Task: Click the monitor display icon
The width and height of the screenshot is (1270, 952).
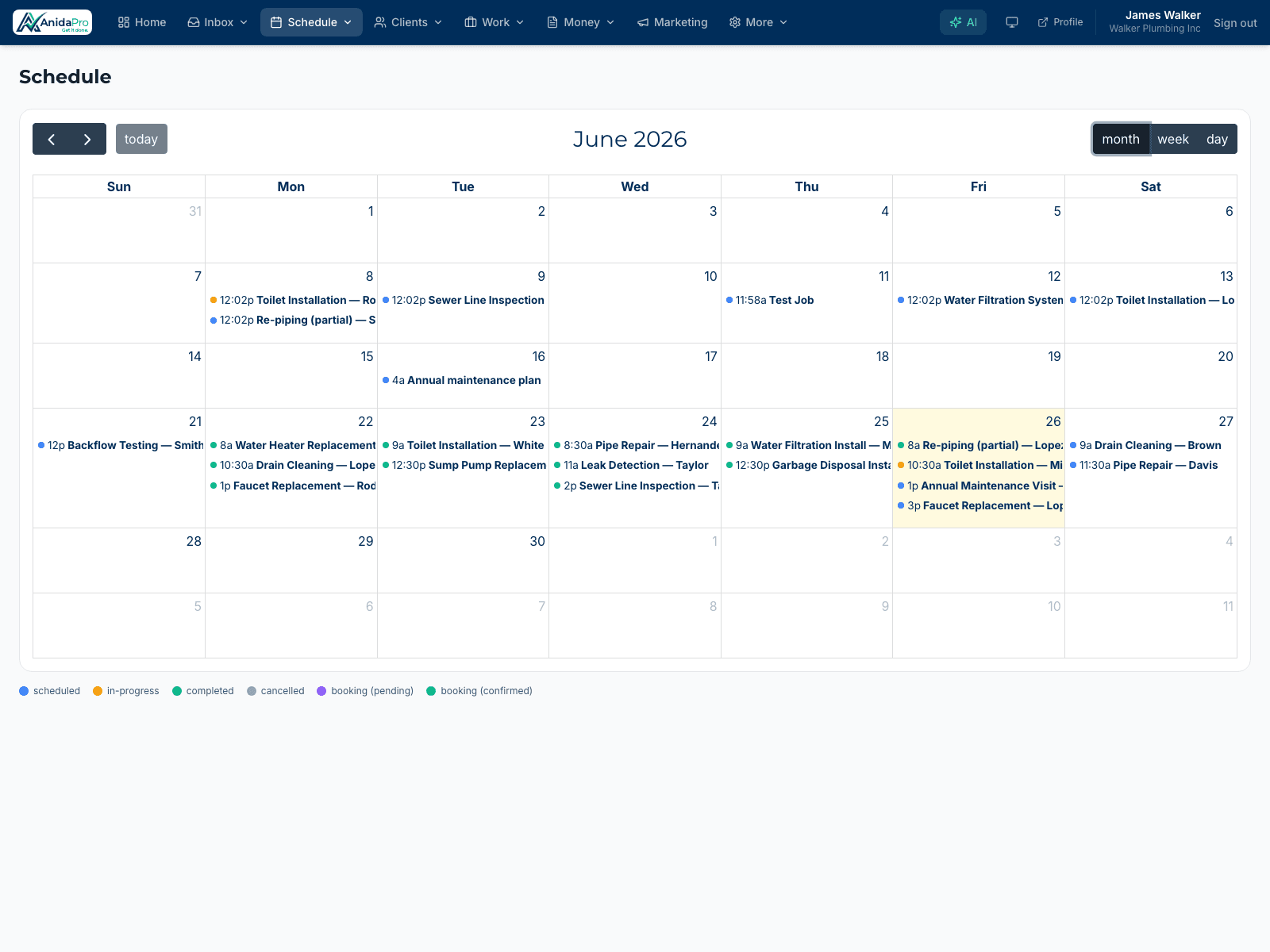Action: [x=1012, y=22]
